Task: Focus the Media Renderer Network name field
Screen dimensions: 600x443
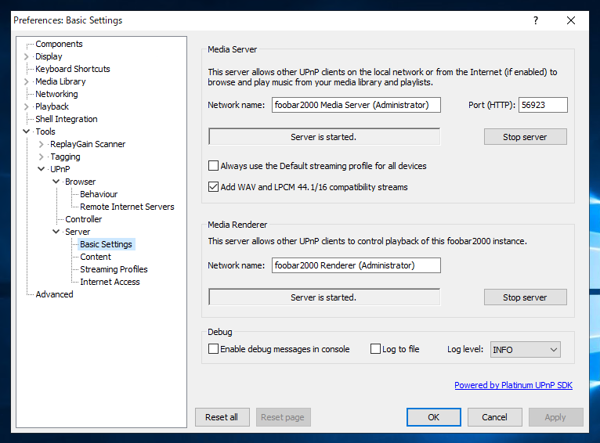Action: (356, 265)
